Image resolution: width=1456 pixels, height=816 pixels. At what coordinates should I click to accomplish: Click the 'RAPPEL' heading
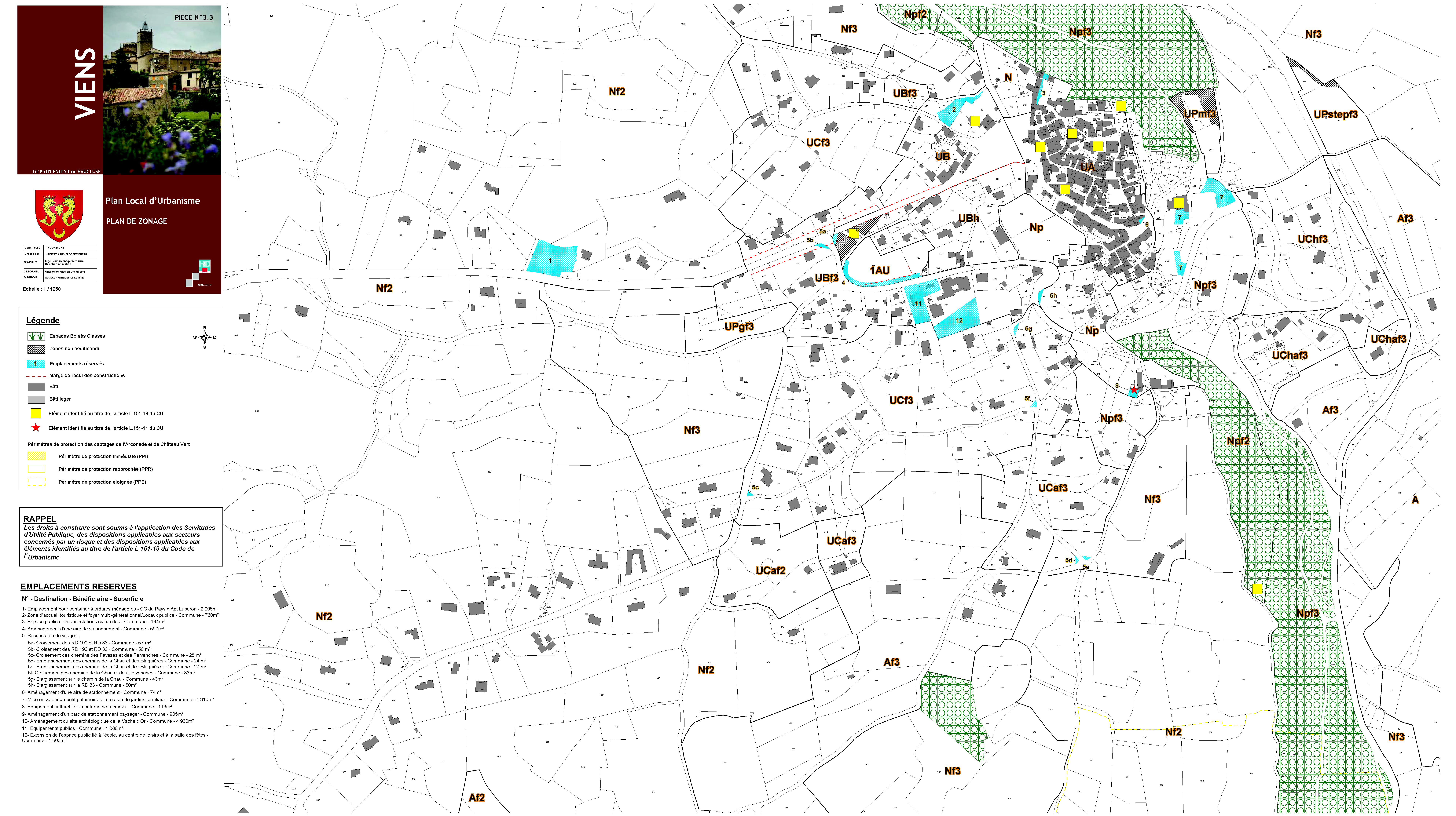[40, 519]
